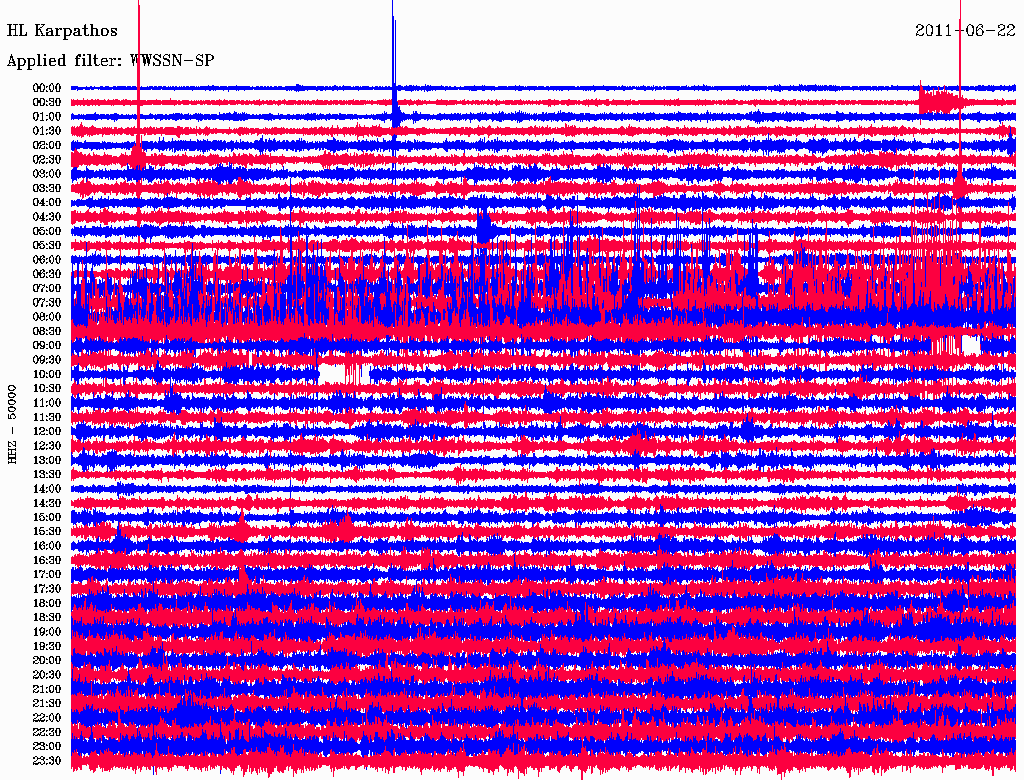
Task: Select the 22:30 time label
Action: pos(47,732)
